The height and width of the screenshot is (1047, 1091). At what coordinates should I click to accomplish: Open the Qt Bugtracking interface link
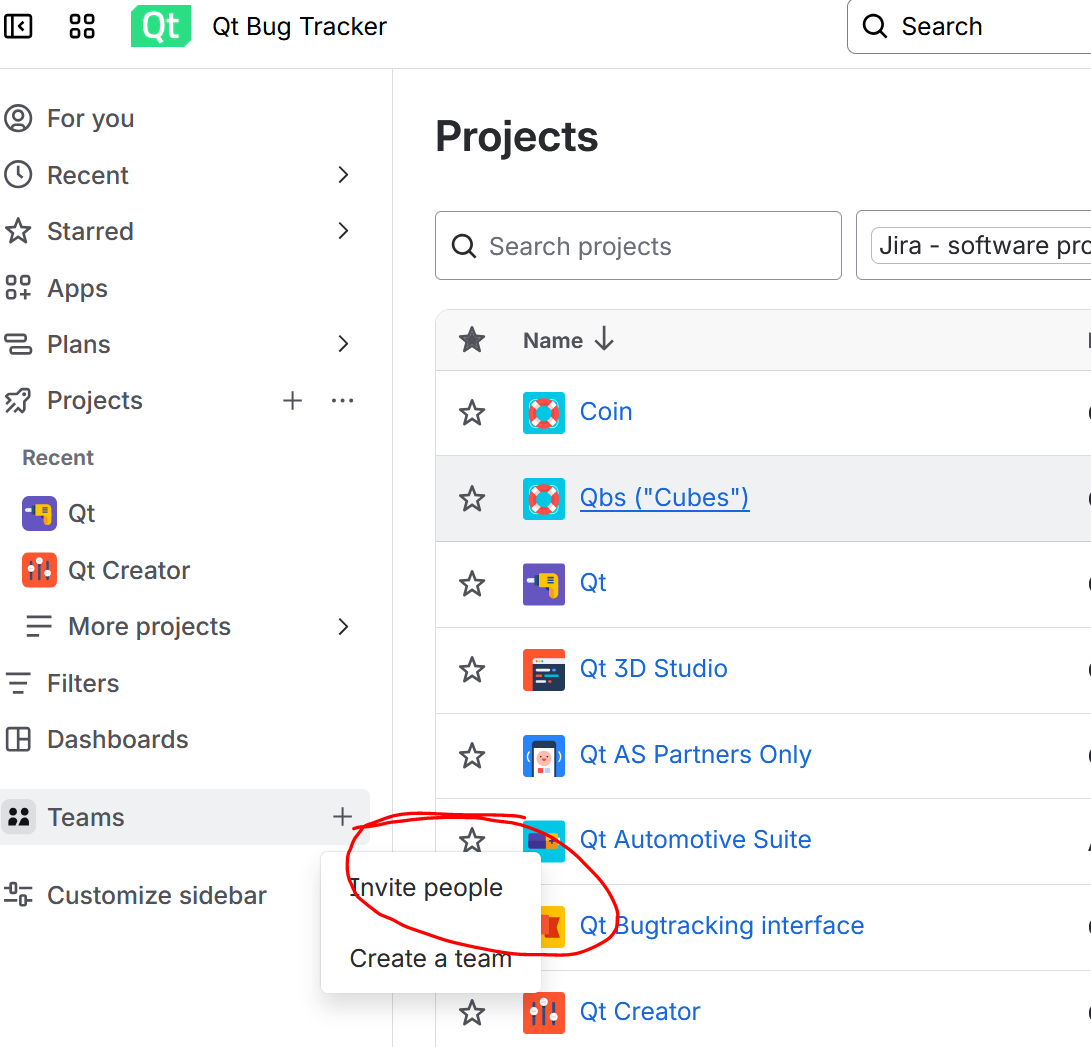[x=722, y=926]
